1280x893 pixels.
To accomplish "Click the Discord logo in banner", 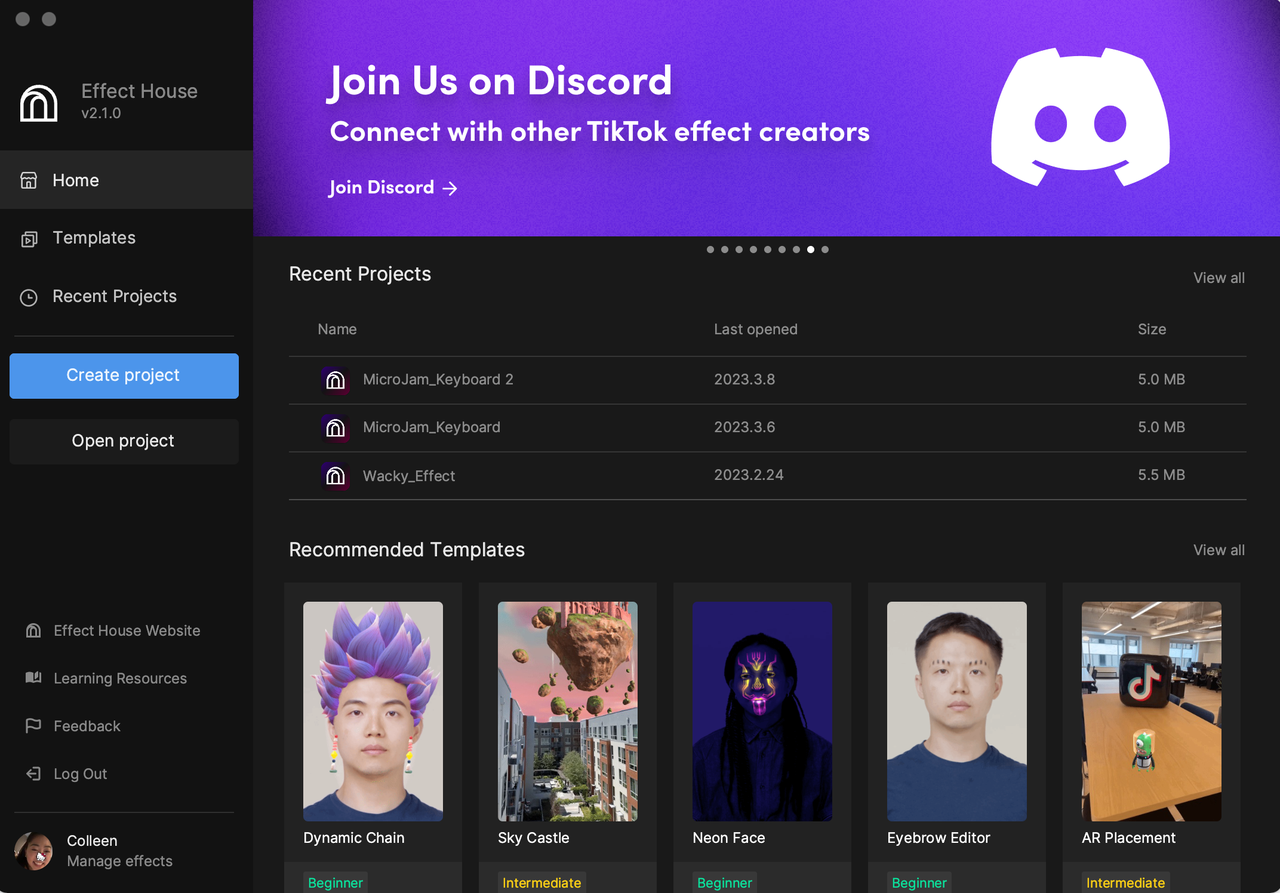I will point(1080,118).
